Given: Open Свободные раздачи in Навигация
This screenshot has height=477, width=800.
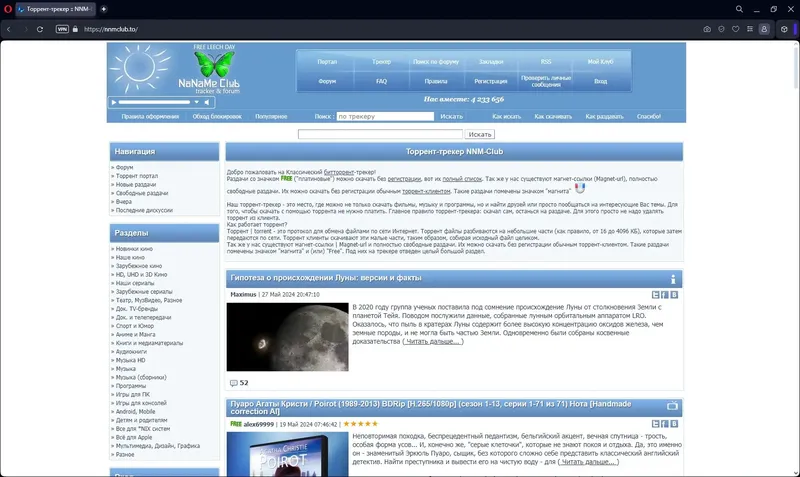Looking at the screenshot, I should (x=142, y=193).
